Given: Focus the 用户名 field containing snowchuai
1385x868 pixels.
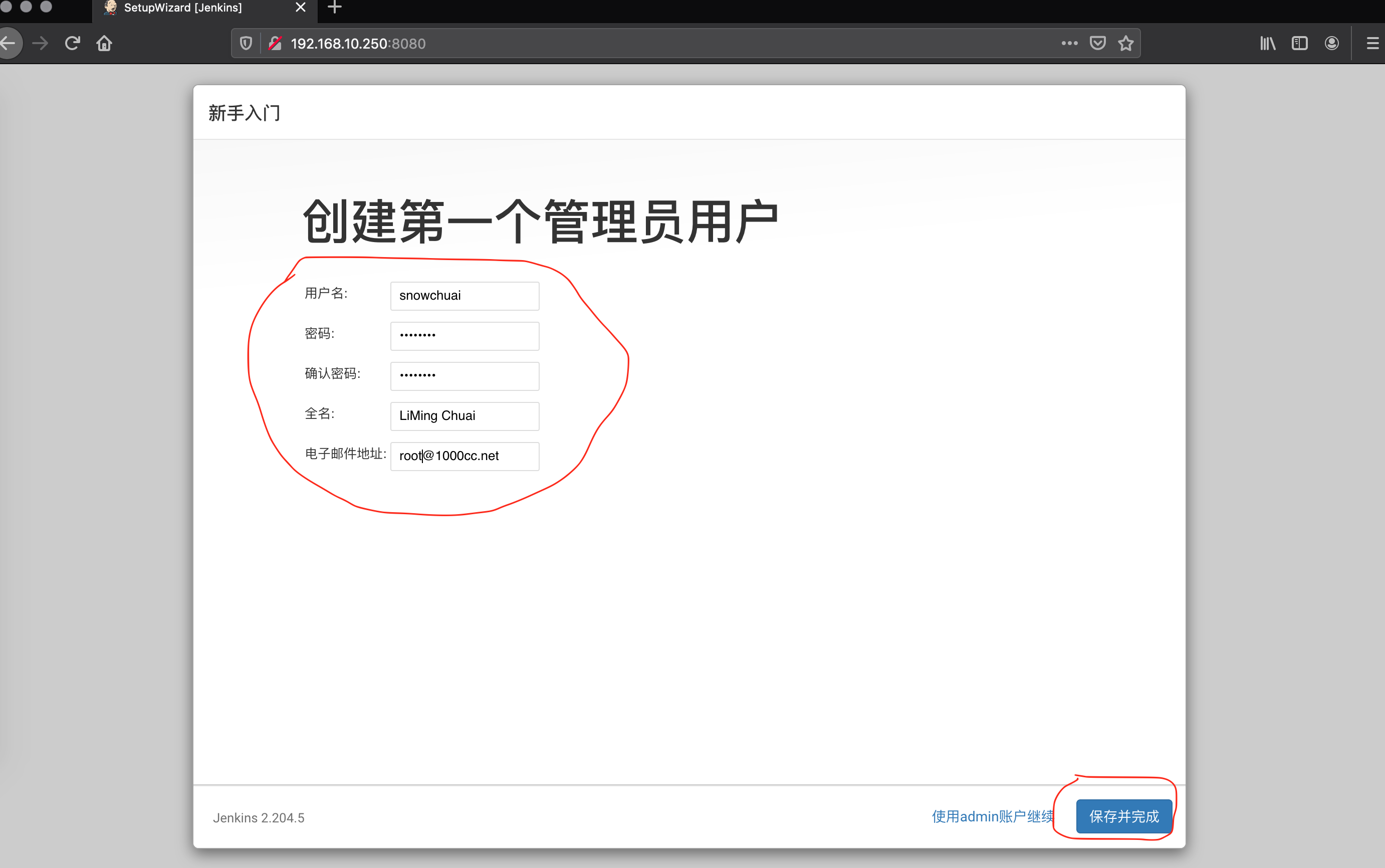Looking at the screenshot, I should 465,296.
